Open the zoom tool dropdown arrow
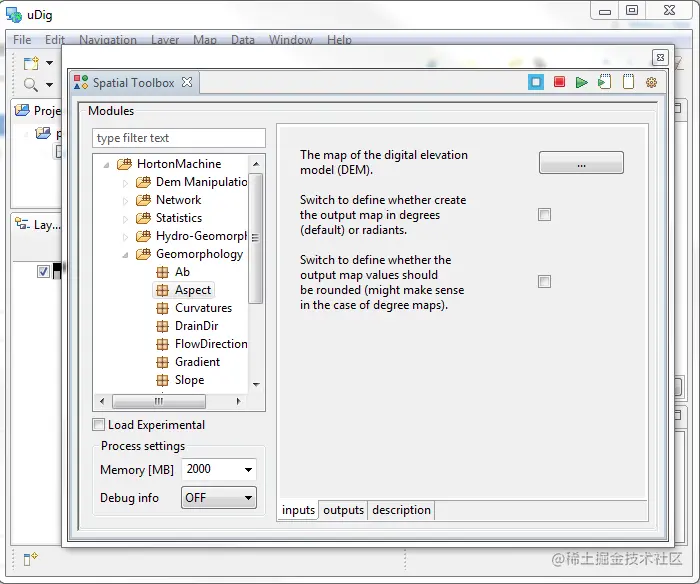 (x=50, y=84)
